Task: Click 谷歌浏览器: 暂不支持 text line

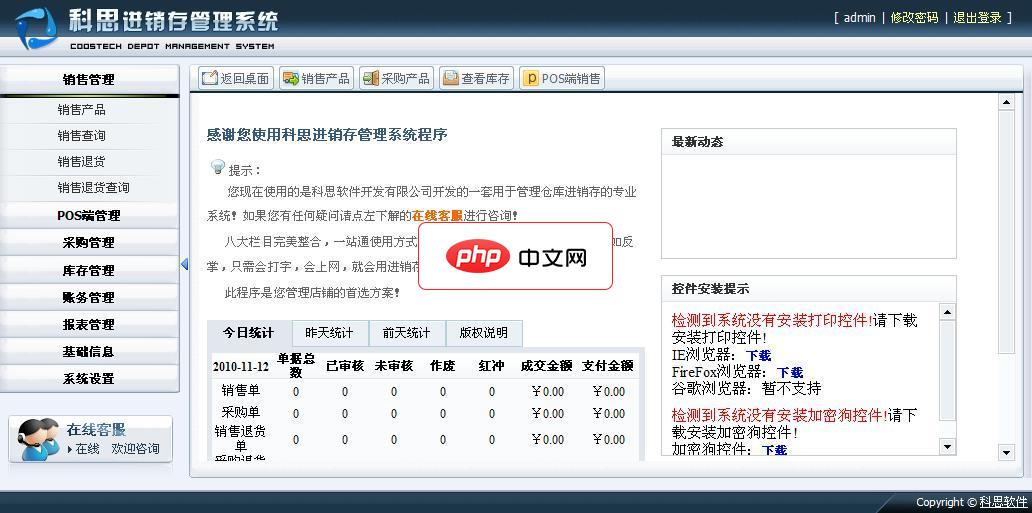Action: click(x=746, y=388)
